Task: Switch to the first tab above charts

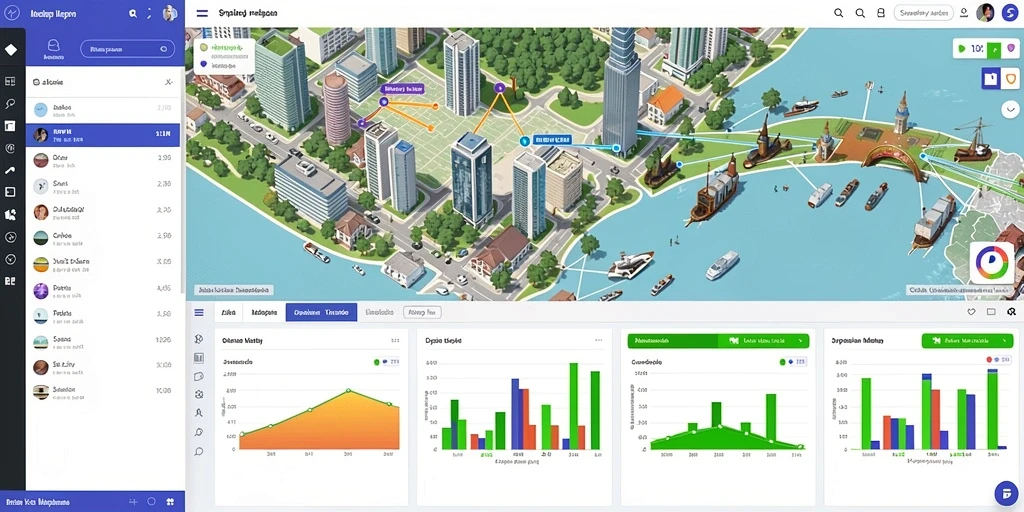Action: [x=229, y=312]
